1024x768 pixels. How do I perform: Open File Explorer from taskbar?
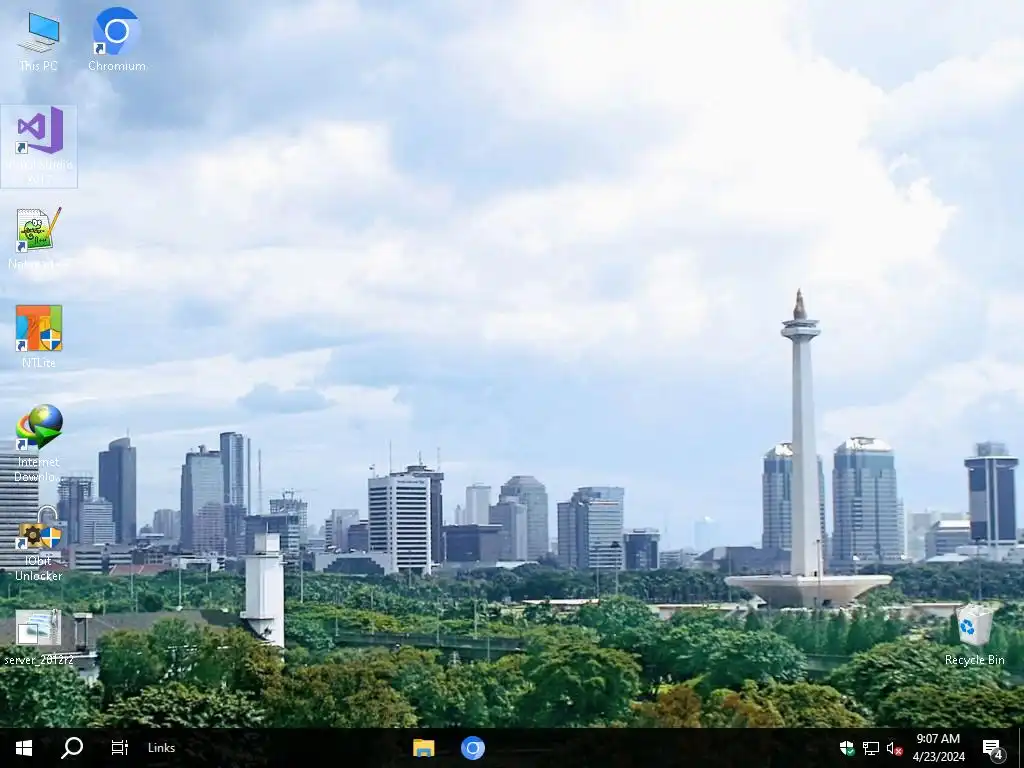click(x=424, y=748)
